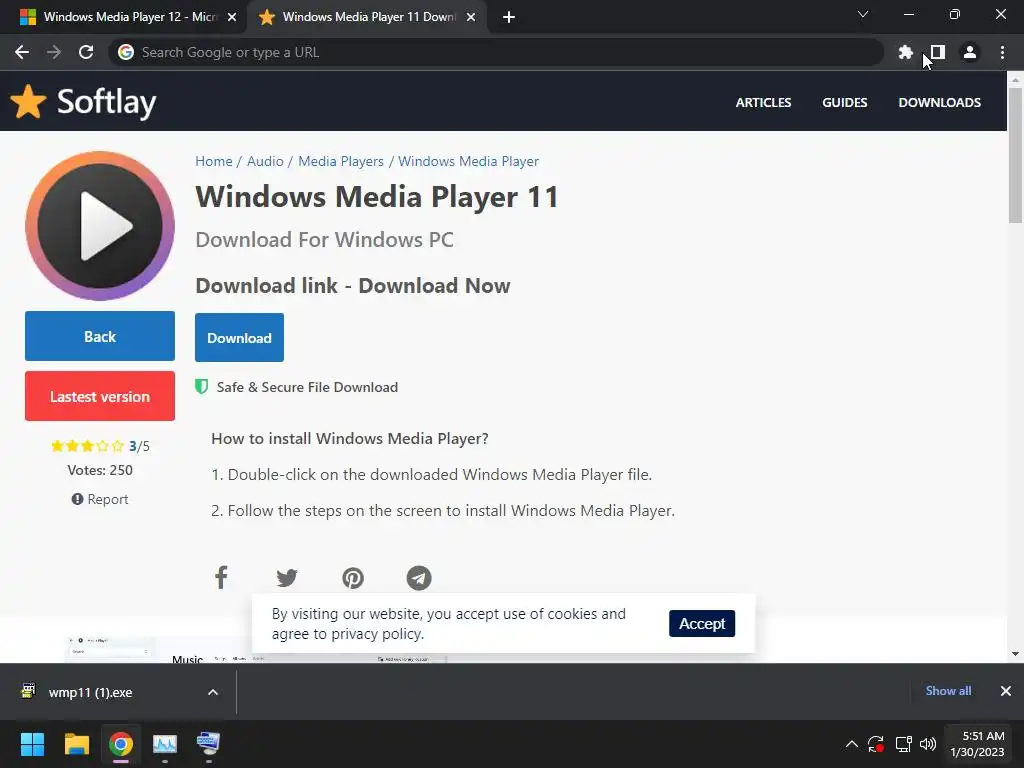This screenshot has height=768, width=1024.
Task: Open the computer app on the taskbar
Action: point(208,744)
